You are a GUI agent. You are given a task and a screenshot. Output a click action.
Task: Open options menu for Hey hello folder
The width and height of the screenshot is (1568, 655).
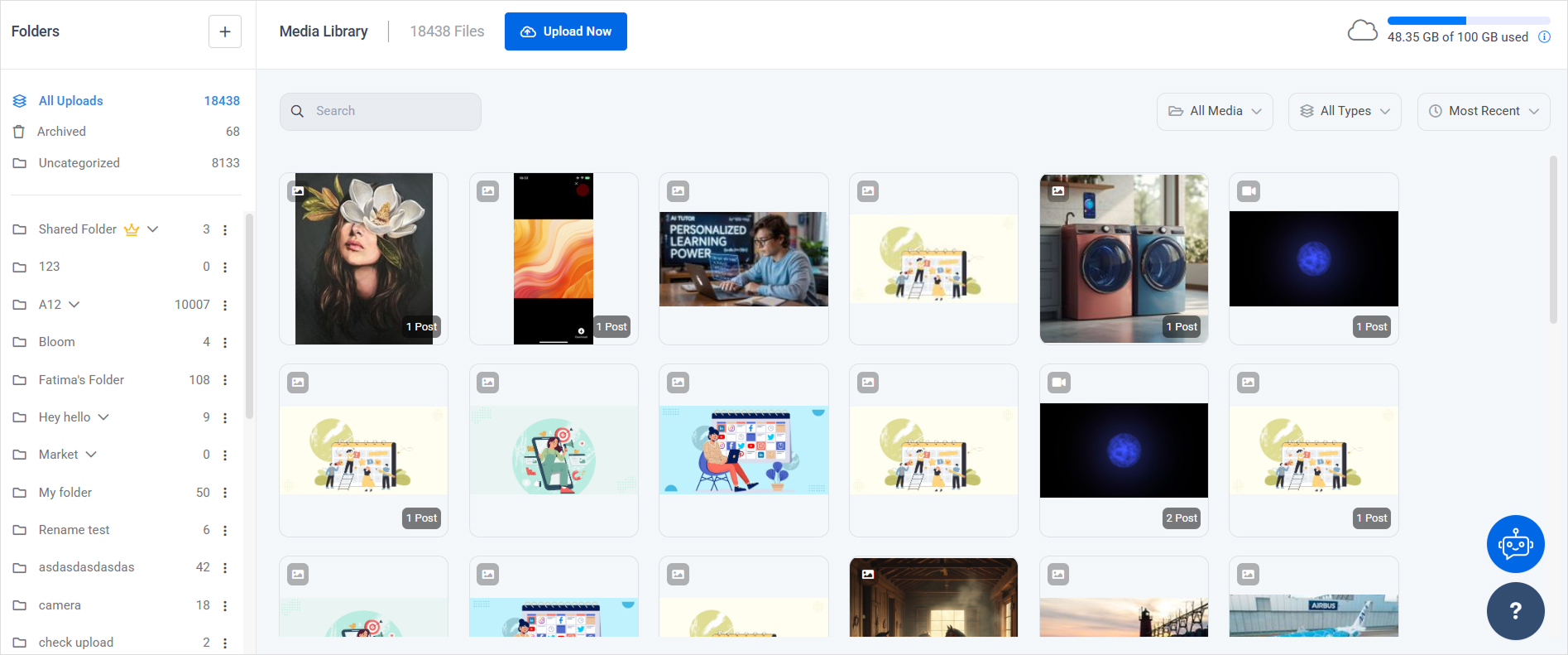[x=225, y=418]
